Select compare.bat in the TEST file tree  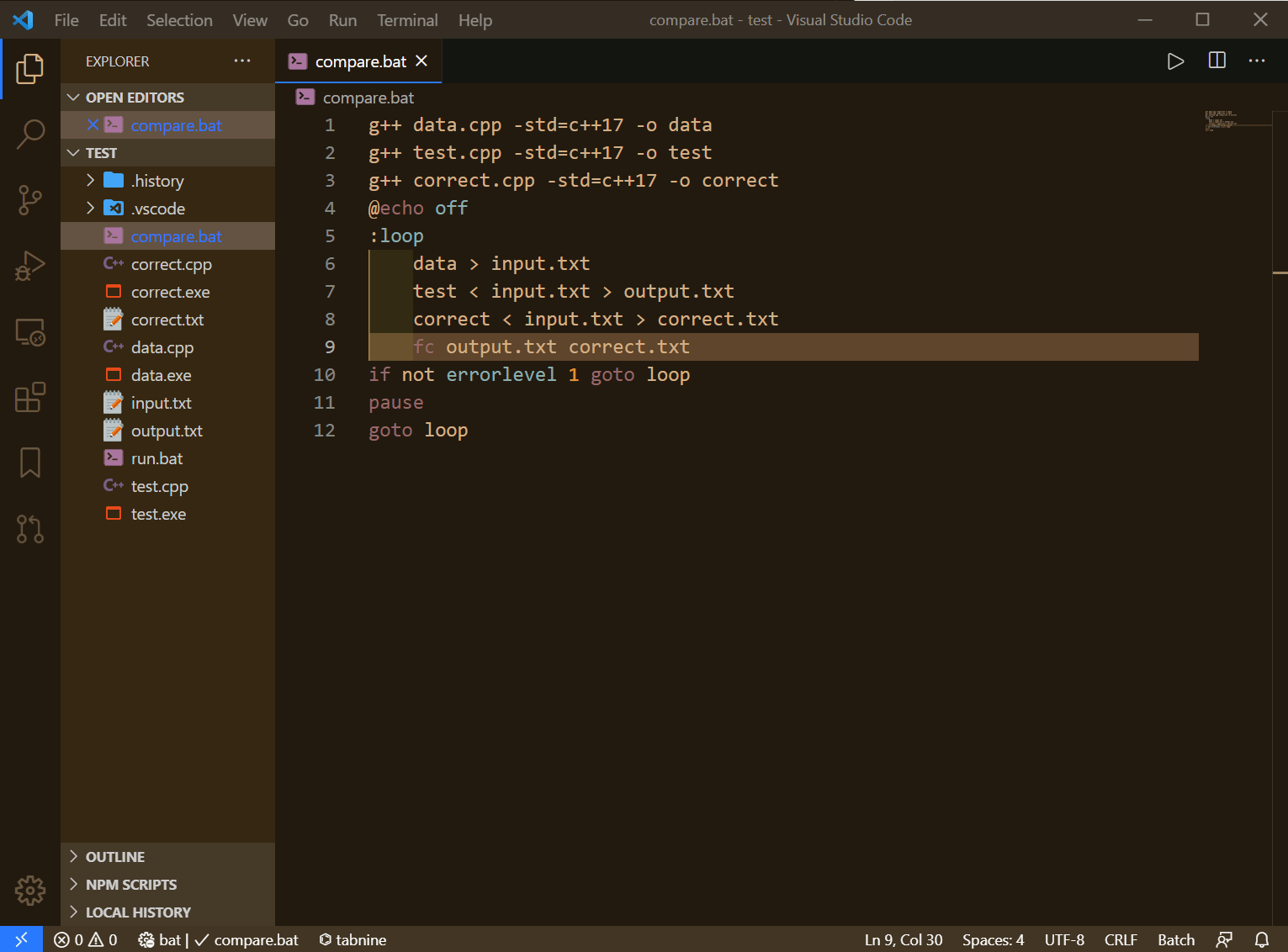(x=167, y=235)
